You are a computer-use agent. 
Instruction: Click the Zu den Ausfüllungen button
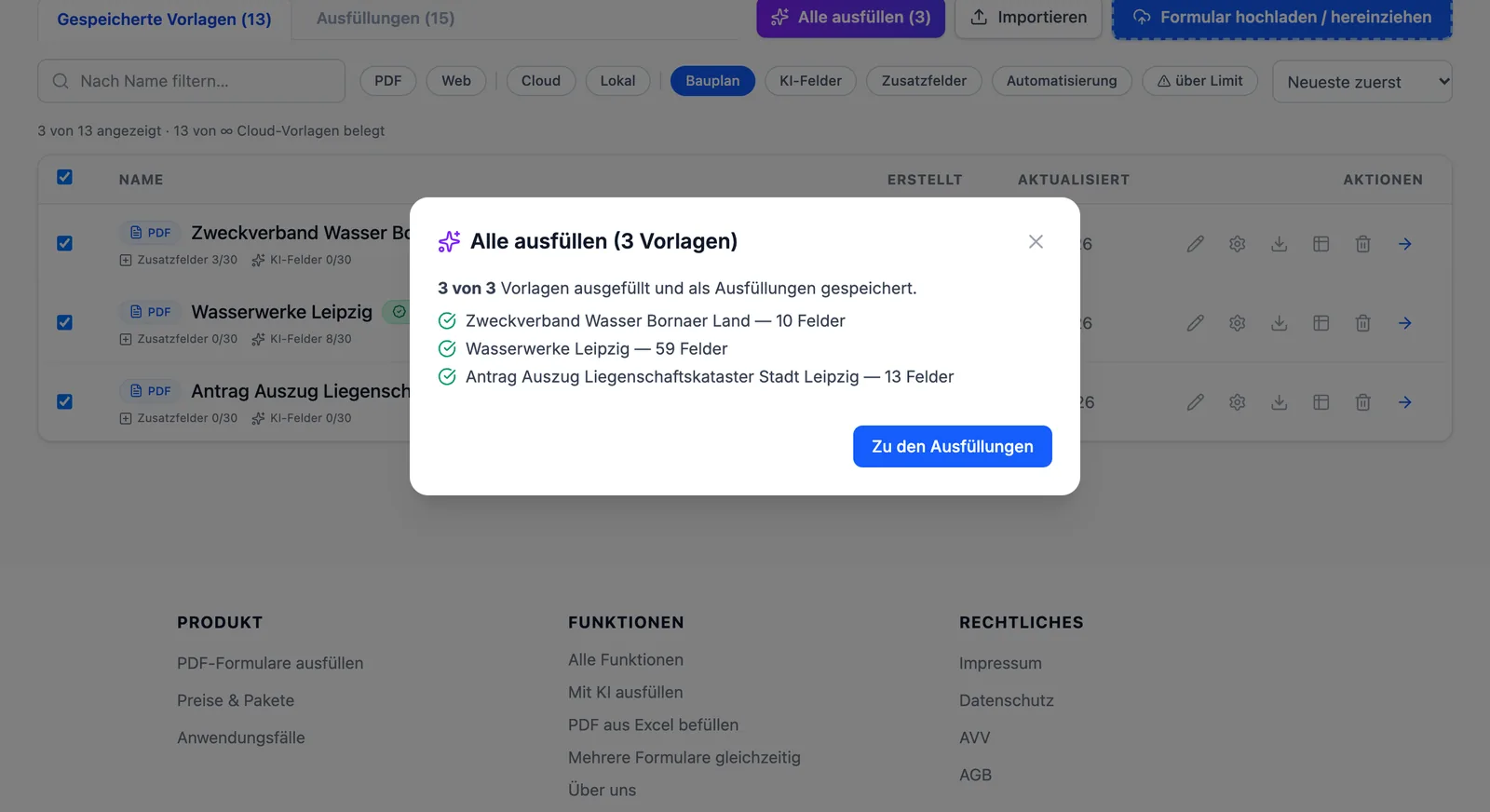coord(953,447)
